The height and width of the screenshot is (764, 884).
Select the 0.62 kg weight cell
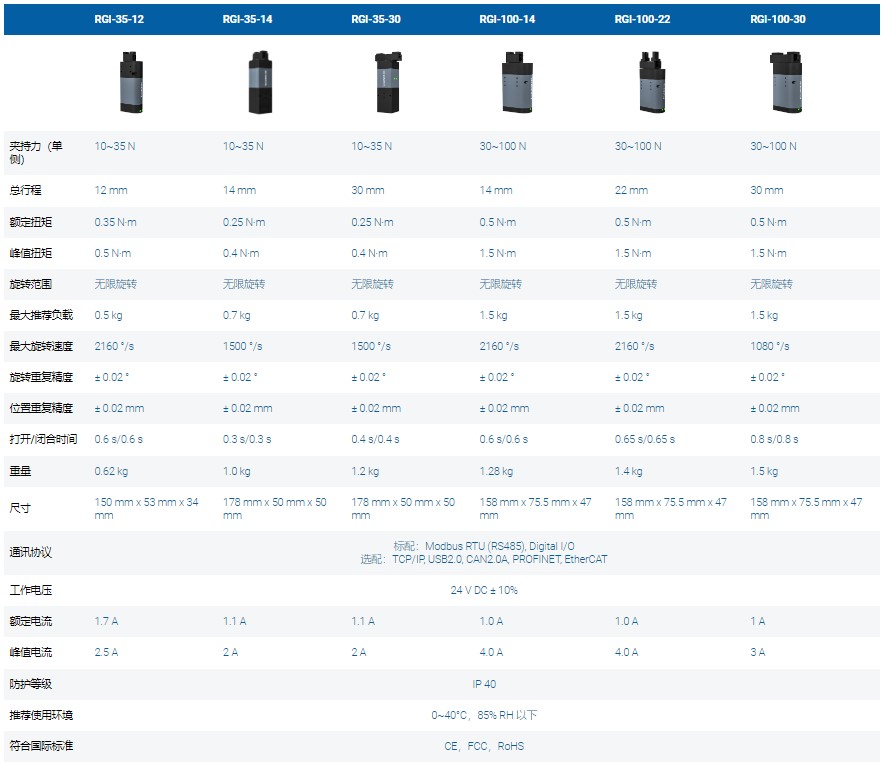(x=111, y=471)
